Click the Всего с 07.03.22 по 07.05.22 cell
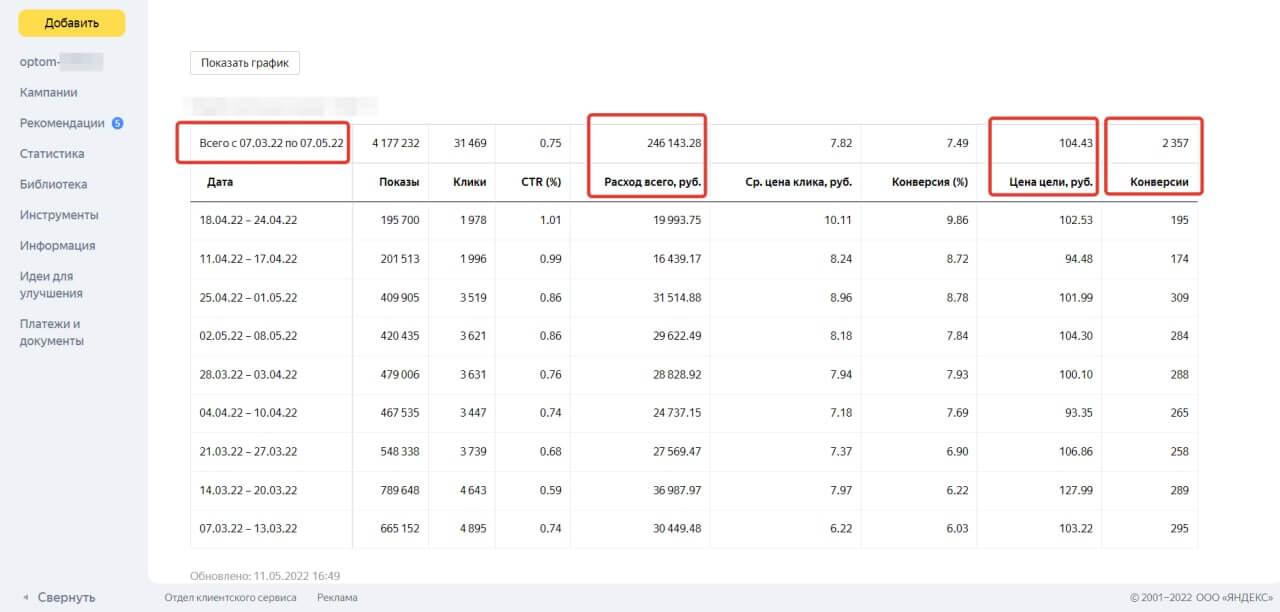Viewport: 1280px width, 612px height. point(271,143)
